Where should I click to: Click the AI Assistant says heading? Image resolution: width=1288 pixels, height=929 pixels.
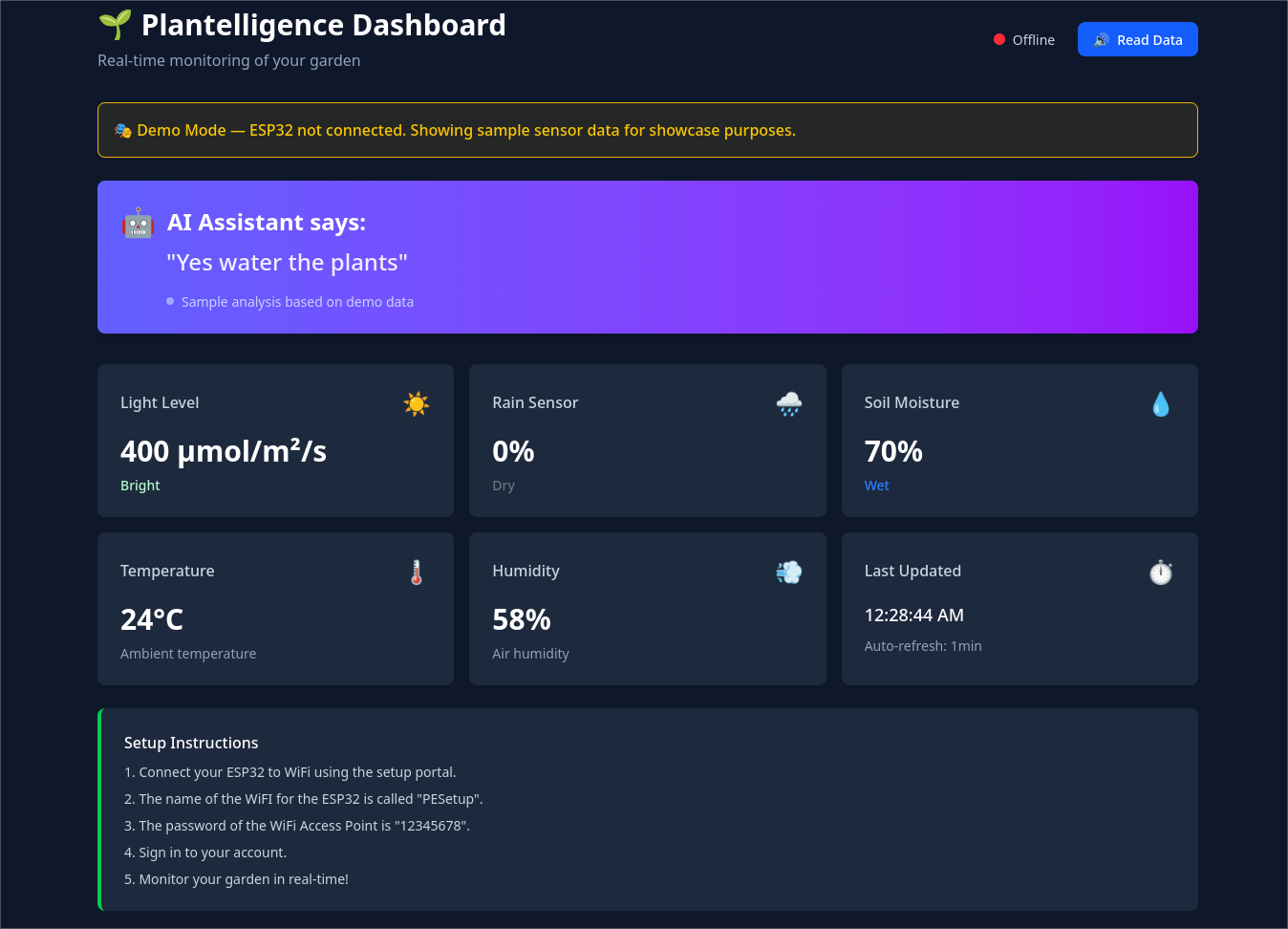click(x=267, y=222)
